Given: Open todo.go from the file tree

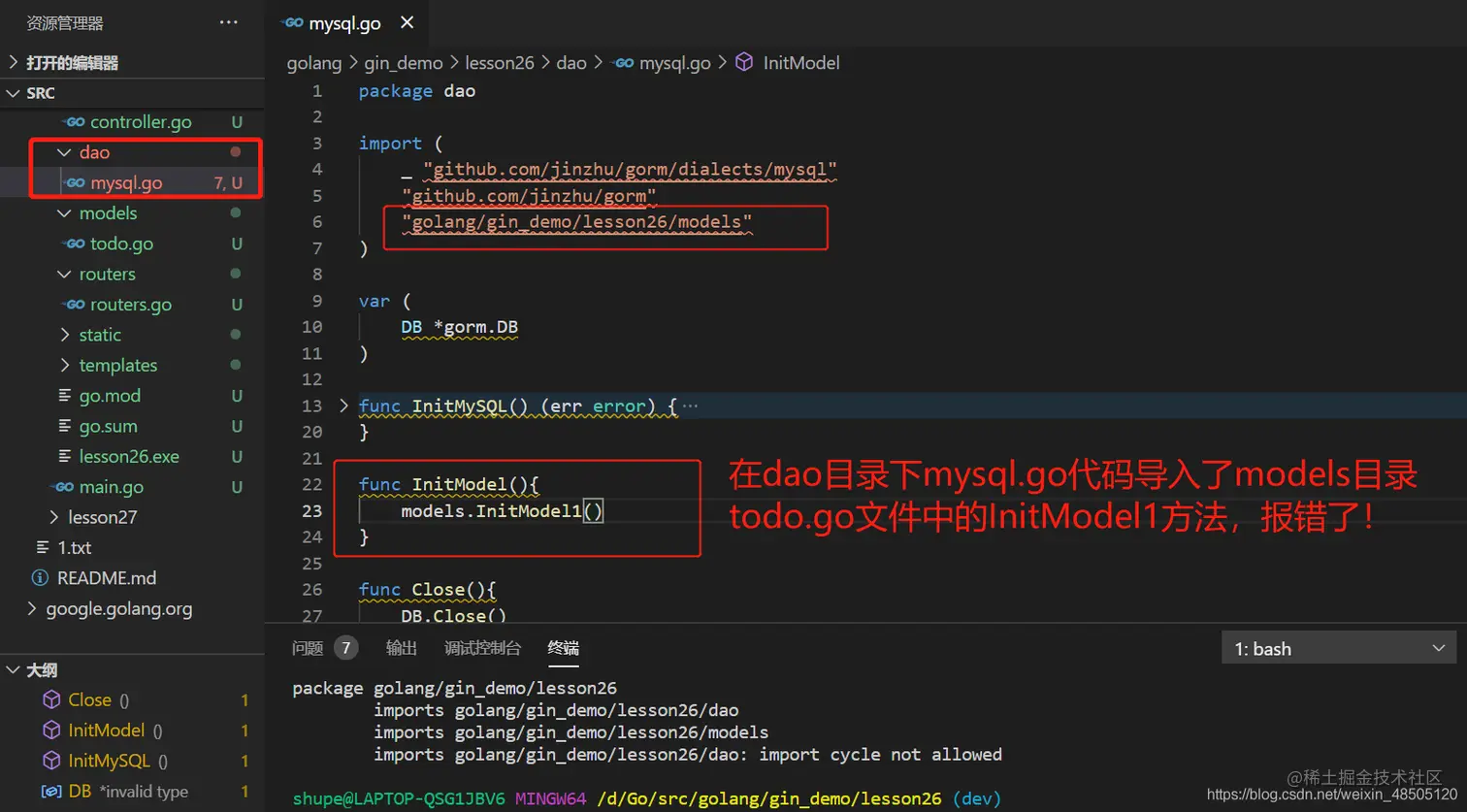Looking at the screenshot, I should pyautogui.click(x=121, y=244).
